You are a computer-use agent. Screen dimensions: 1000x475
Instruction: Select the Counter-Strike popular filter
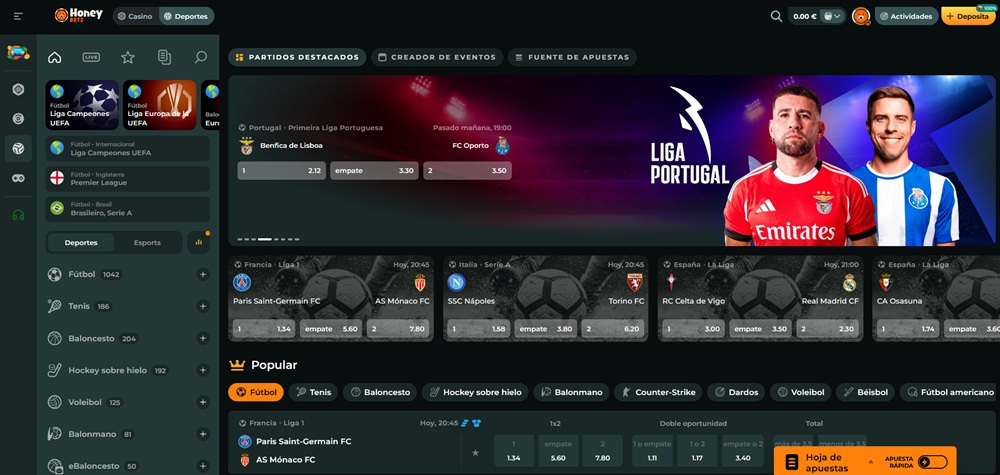tap(659, 392)
